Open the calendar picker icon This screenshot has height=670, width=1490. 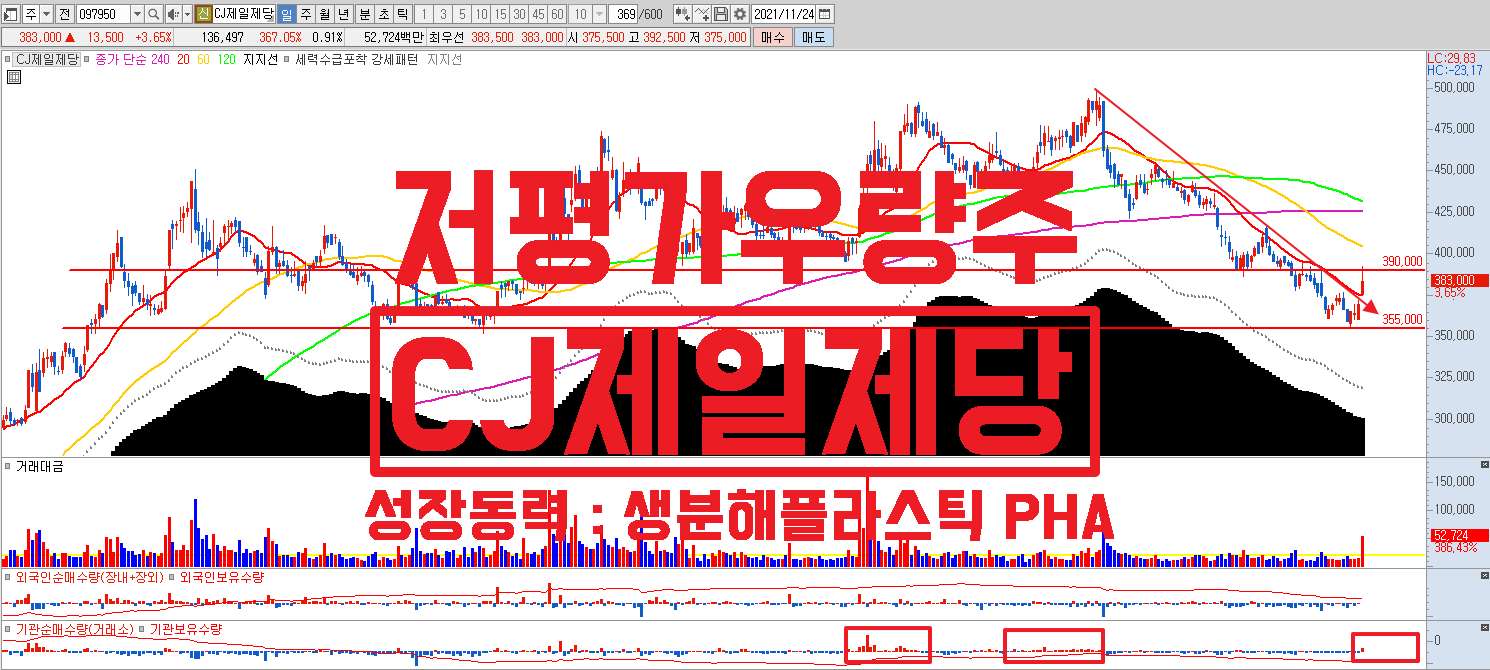click(825, 14)
